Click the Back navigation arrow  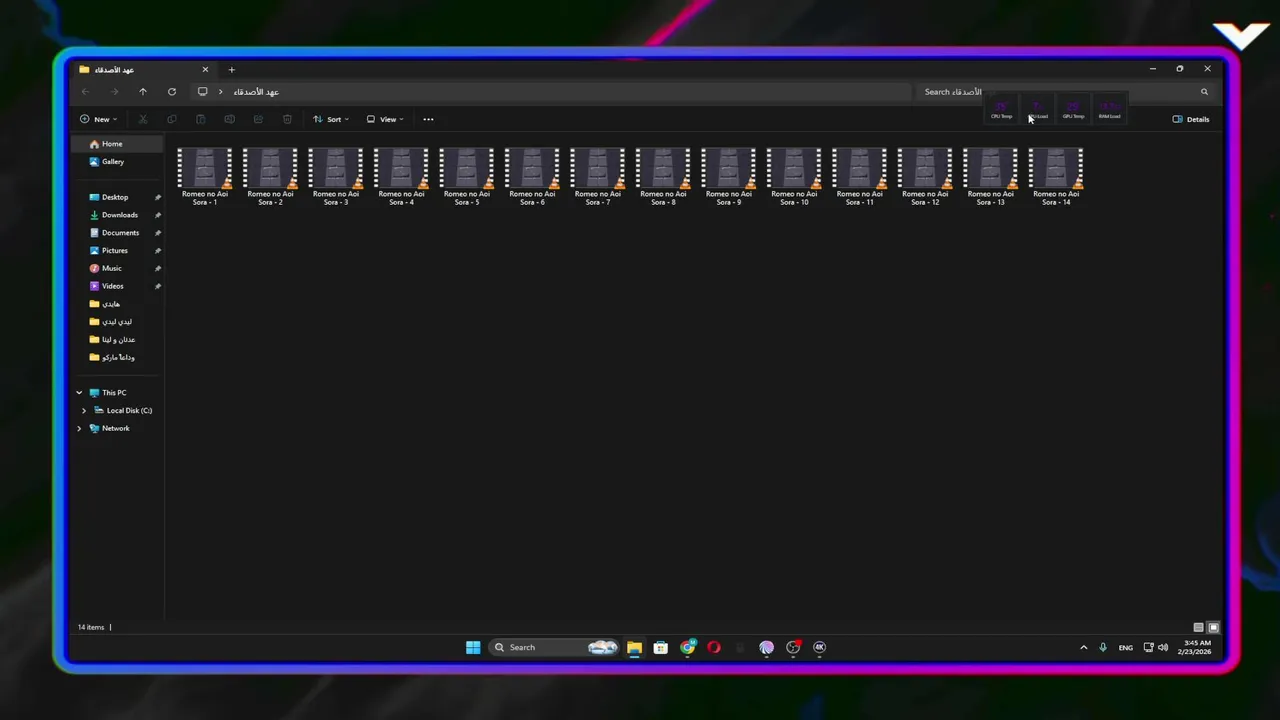tap(85, 91)
